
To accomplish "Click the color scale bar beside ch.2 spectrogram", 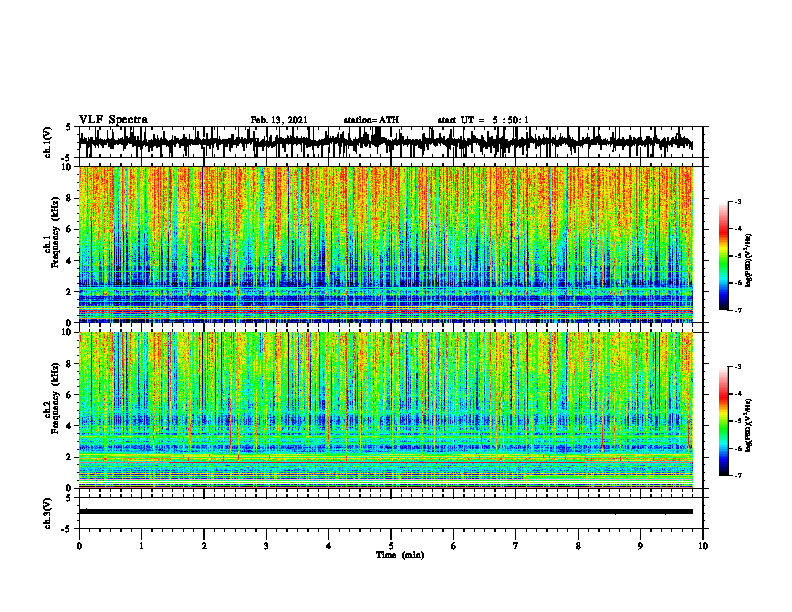I will [x=724, y=421].
